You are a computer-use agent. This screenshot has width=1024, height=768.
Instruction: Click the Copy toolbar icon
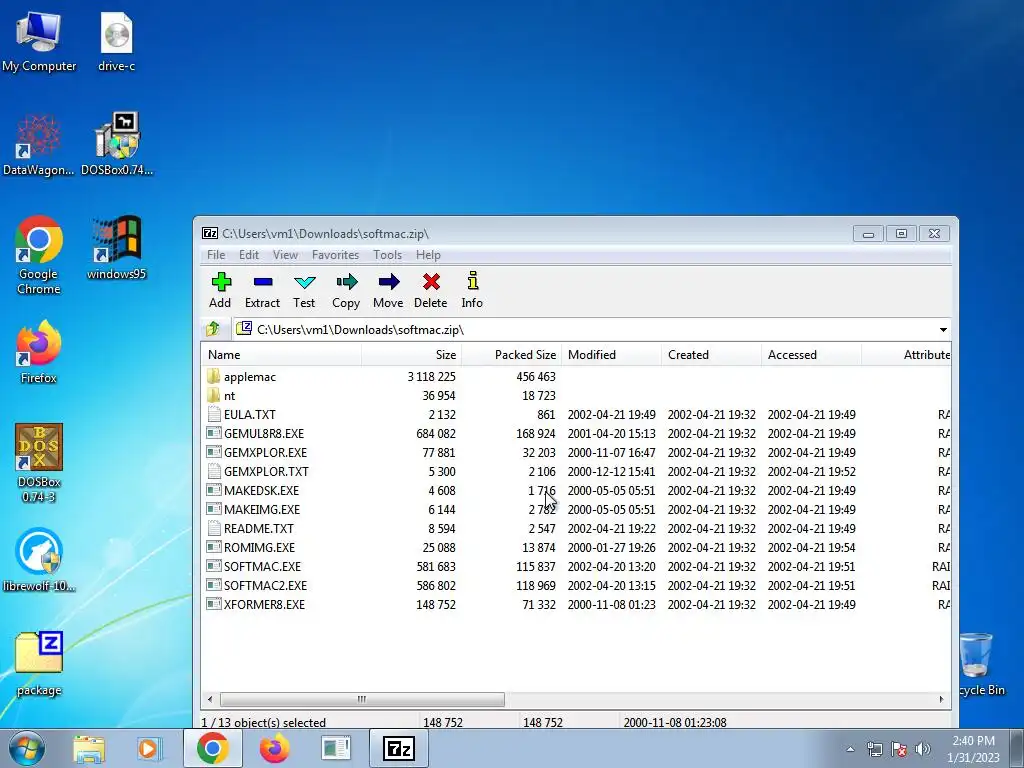[346, 282]
